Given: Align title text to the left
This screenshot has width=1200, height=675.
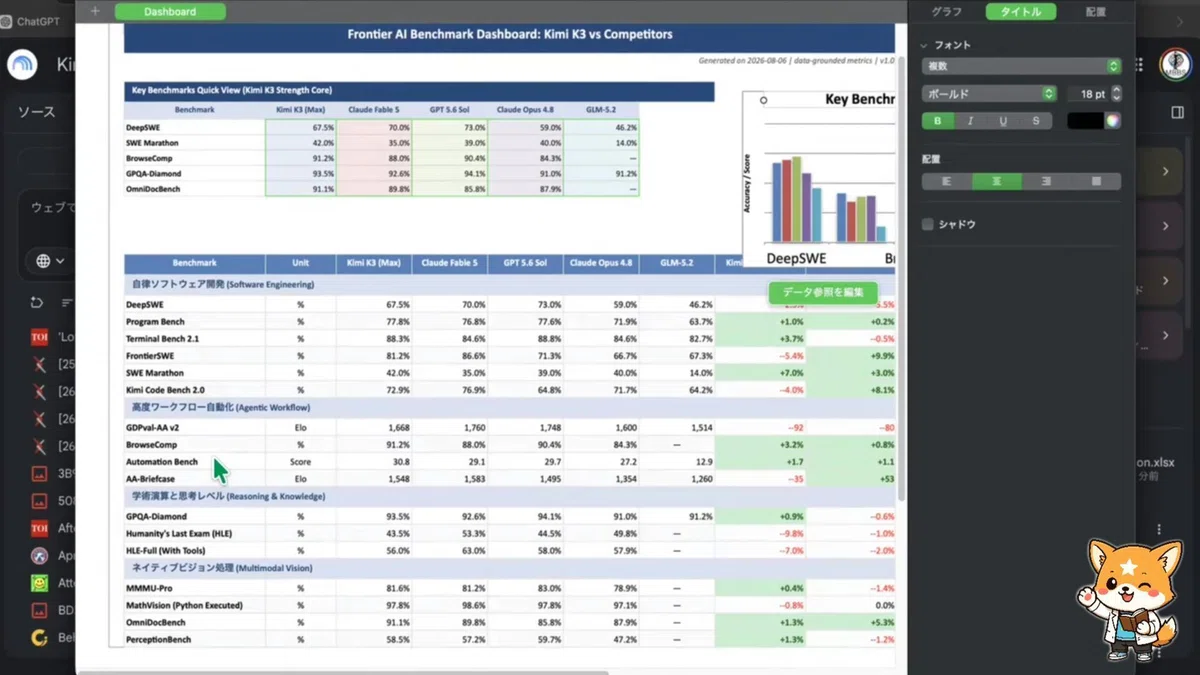Looking at the screenshot, I should [947, 182].
